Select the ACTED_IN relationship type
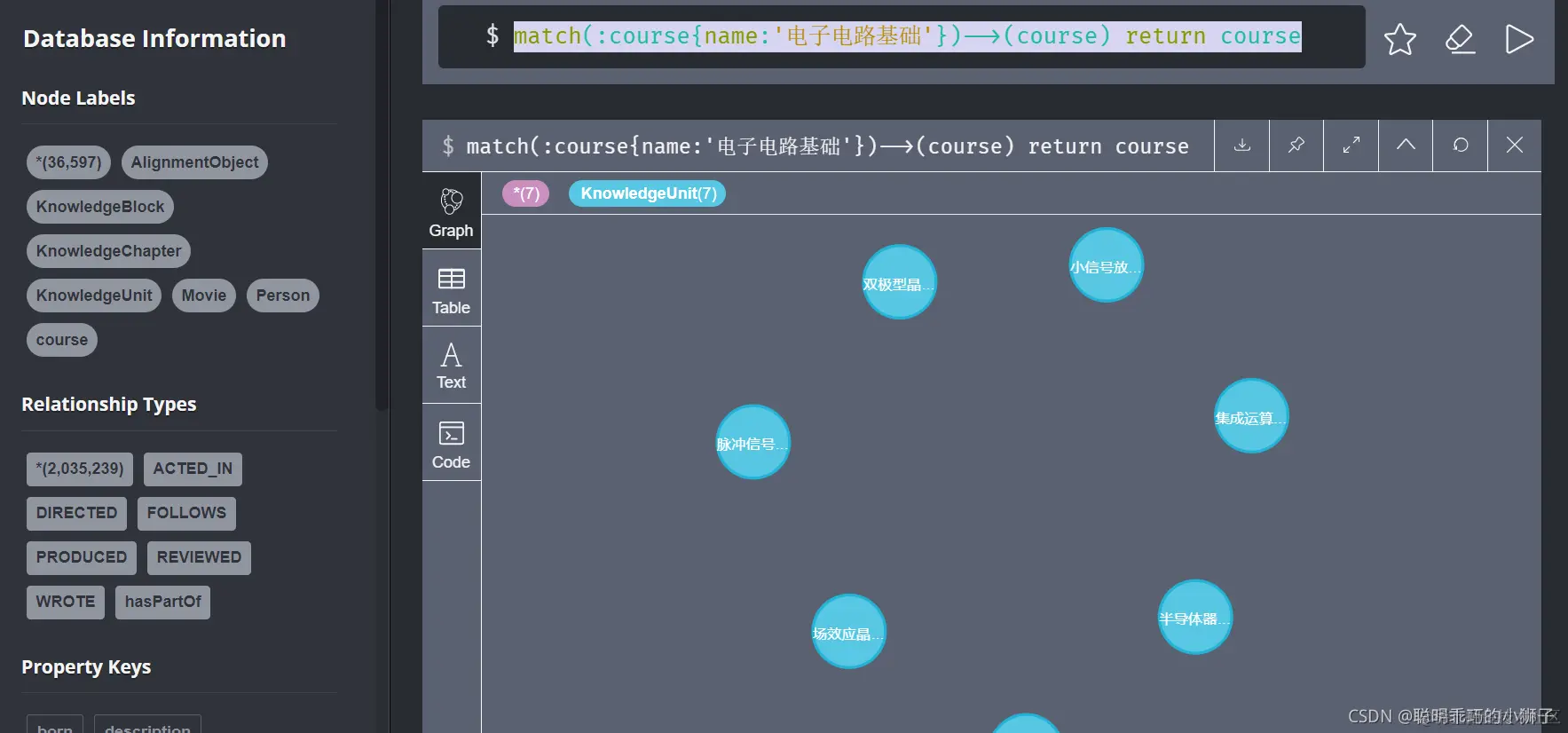The width and height of the screenshot is (1568, 733). point(193,469)
